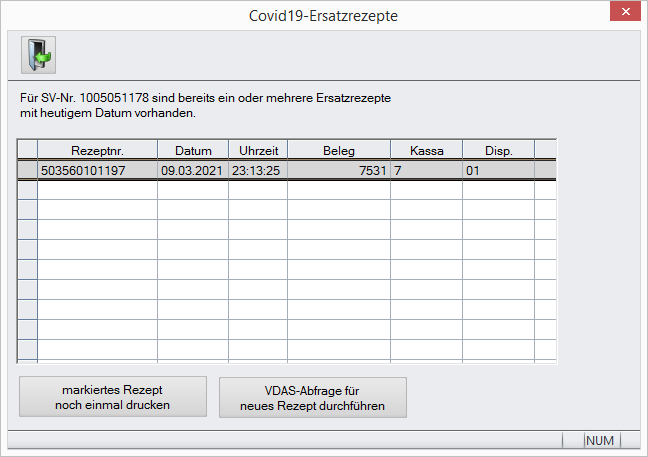This screenshot has width=648, height=457.
Task: Start VDAS-Abfrage für neues Rezept
Action: (312, 396)
